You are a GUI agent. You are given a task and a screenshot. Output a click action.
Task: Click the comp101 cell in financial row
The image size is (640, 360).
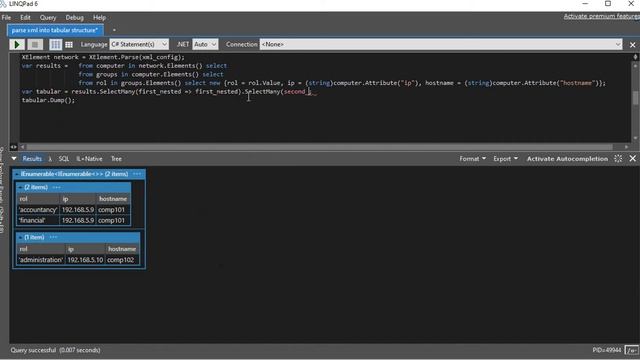(x=113, y=220)
